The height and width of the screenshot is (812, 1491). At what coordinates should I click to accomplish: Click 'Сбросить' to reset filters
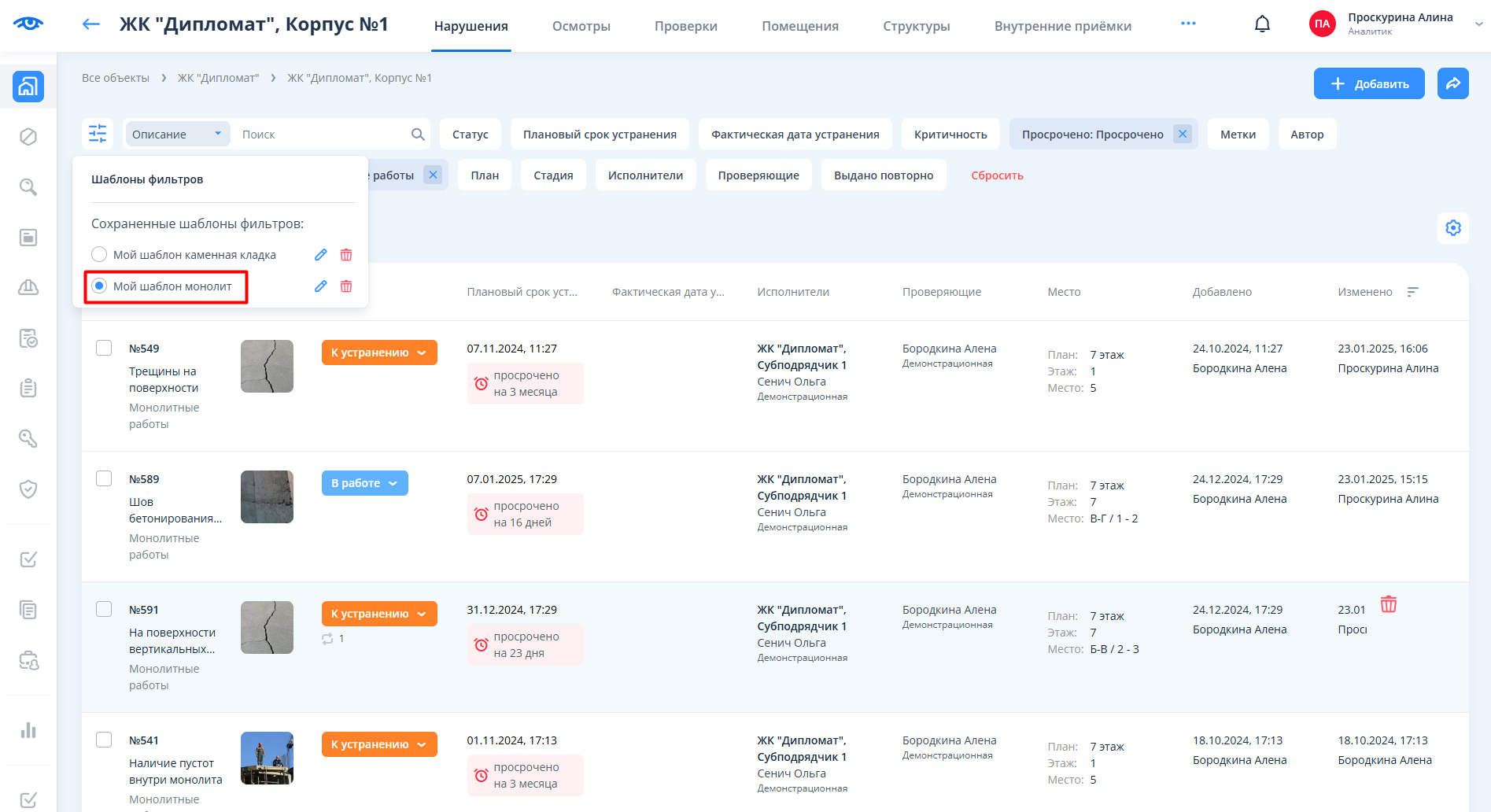[x=997, y=175]
